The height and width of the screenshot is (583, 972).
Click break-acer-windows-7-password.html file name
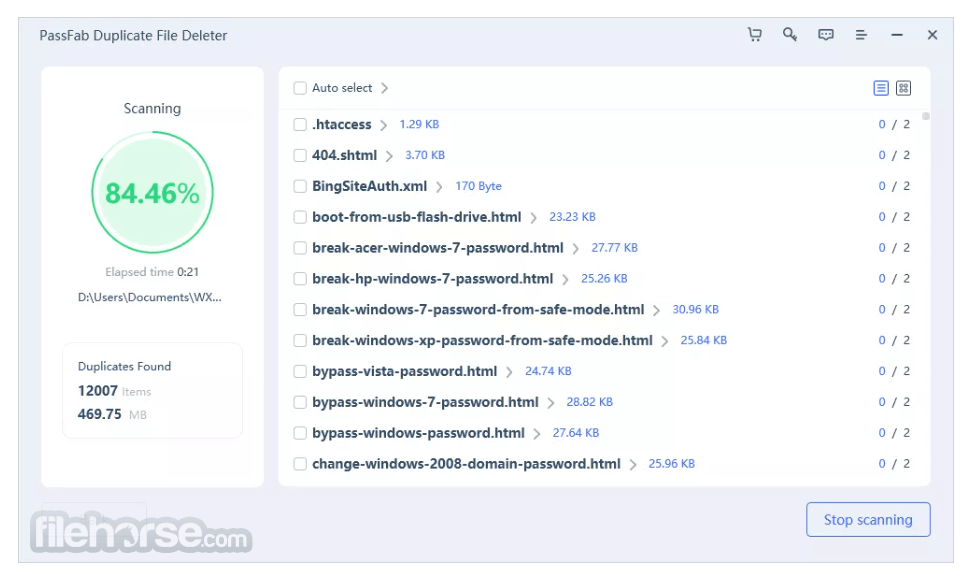click(438, 248)
